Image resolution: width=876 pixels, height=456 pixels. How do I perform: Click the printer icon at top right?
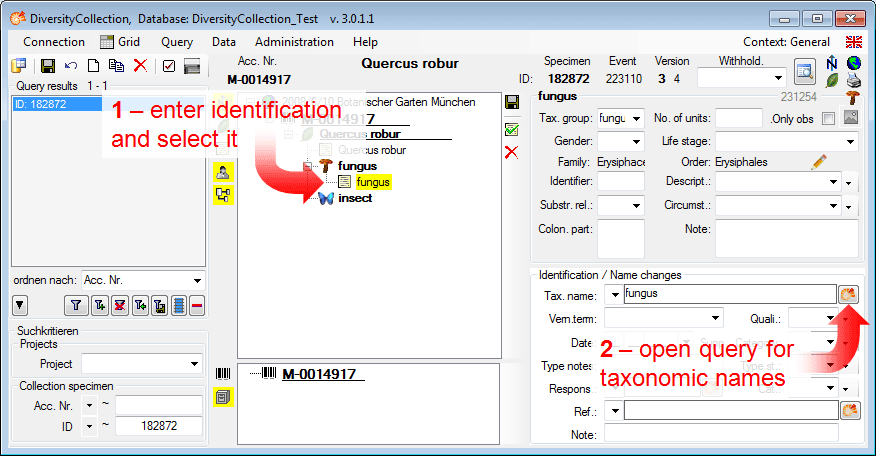(852, 79)
